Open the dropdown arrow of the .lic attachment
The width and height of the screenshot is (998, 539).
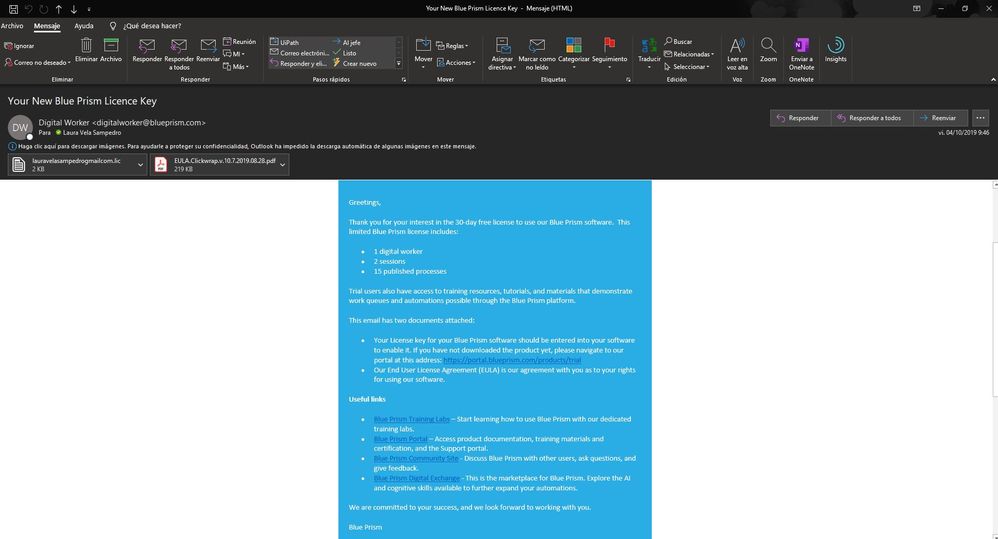pos(141,164)
